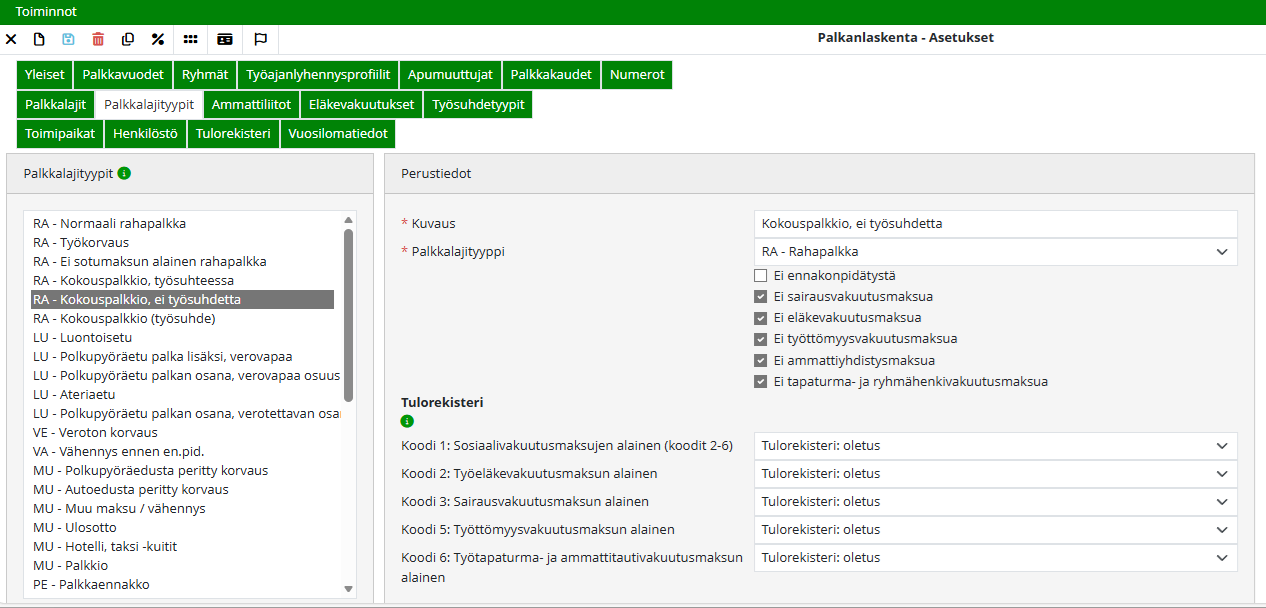Click the nine-dot grid icon
Image resolution: width=1266 pixels, height=608 pixels.
point(190,39)
